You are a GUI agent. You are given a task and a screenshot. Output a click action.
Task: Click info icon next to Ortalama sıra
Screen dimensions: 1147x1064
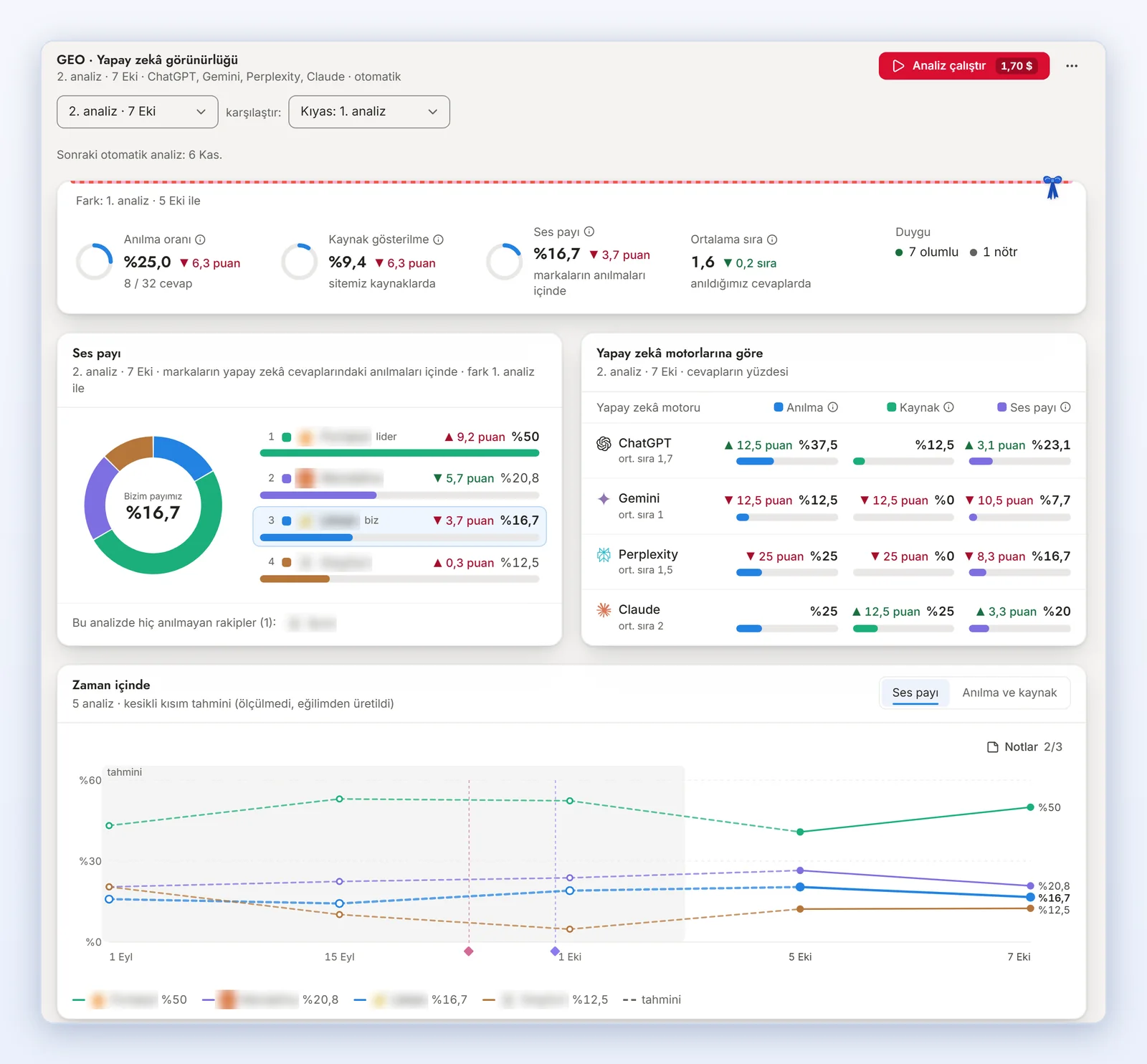772,239
